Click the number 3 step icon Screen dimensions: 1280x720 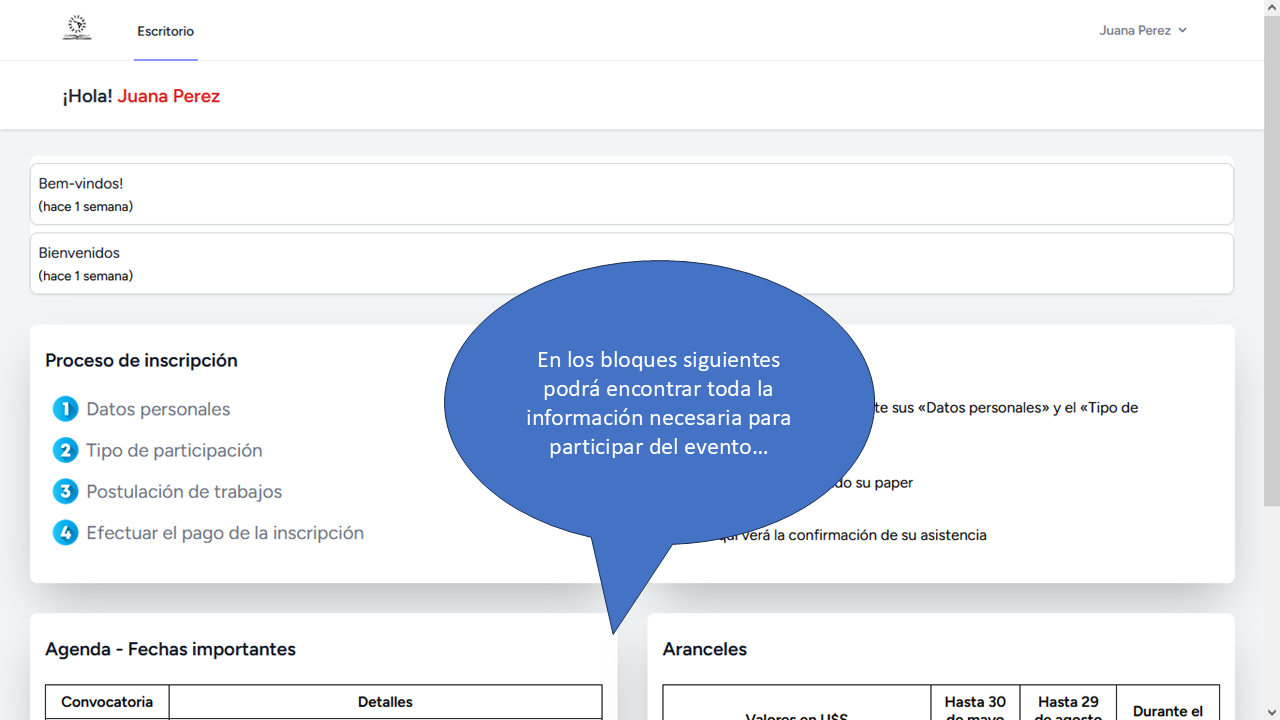65,491
